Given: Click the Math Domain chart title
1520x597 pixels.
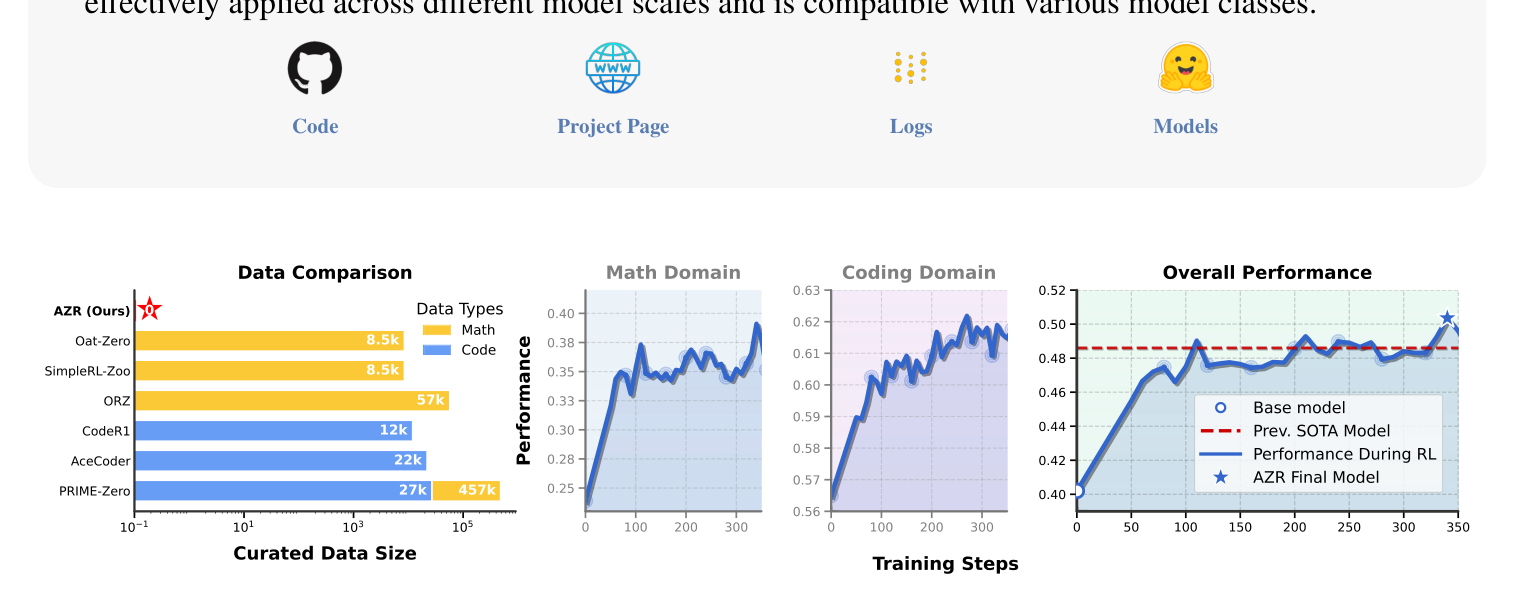Looking at the screenshot, I should click(673, 273).
